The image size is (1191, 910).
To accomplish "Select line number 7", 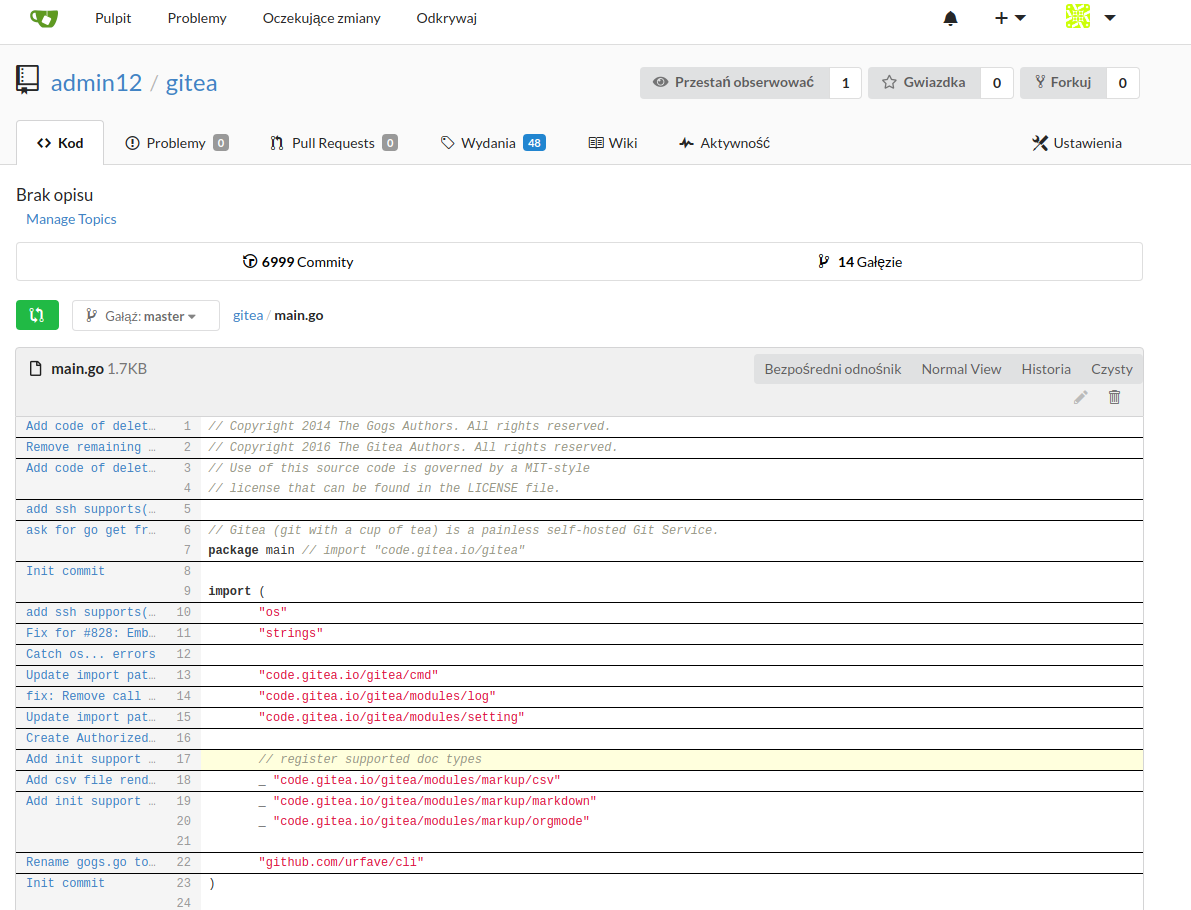I will point(187,550).
